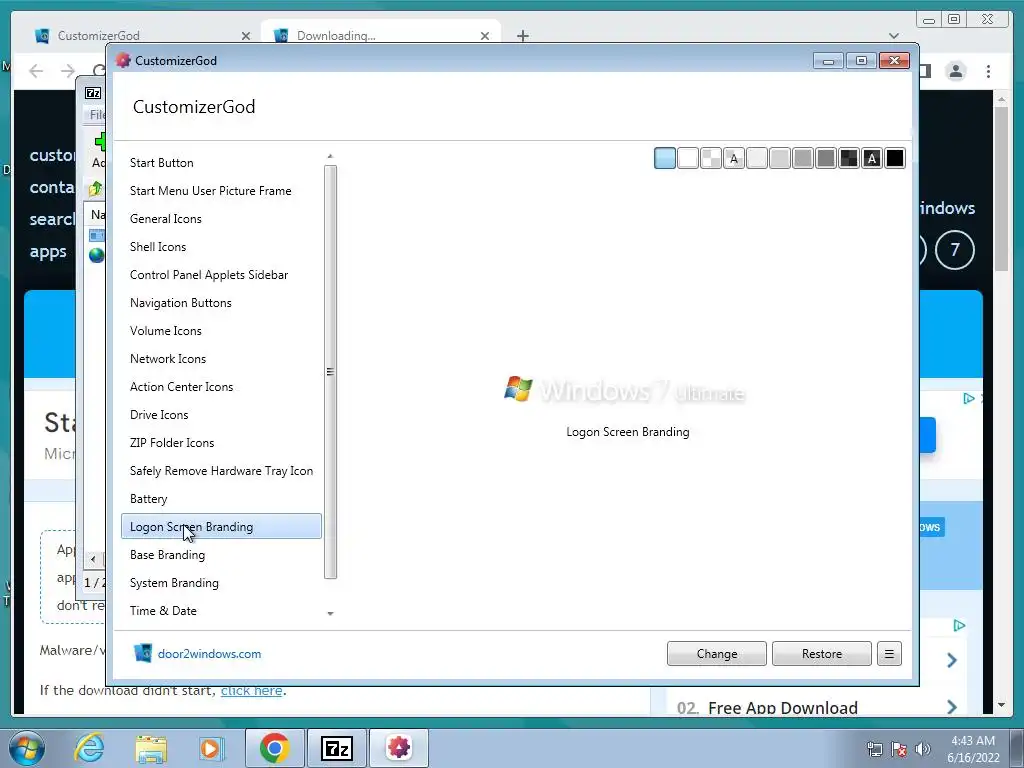Select System Branding category

coord(221,583)
